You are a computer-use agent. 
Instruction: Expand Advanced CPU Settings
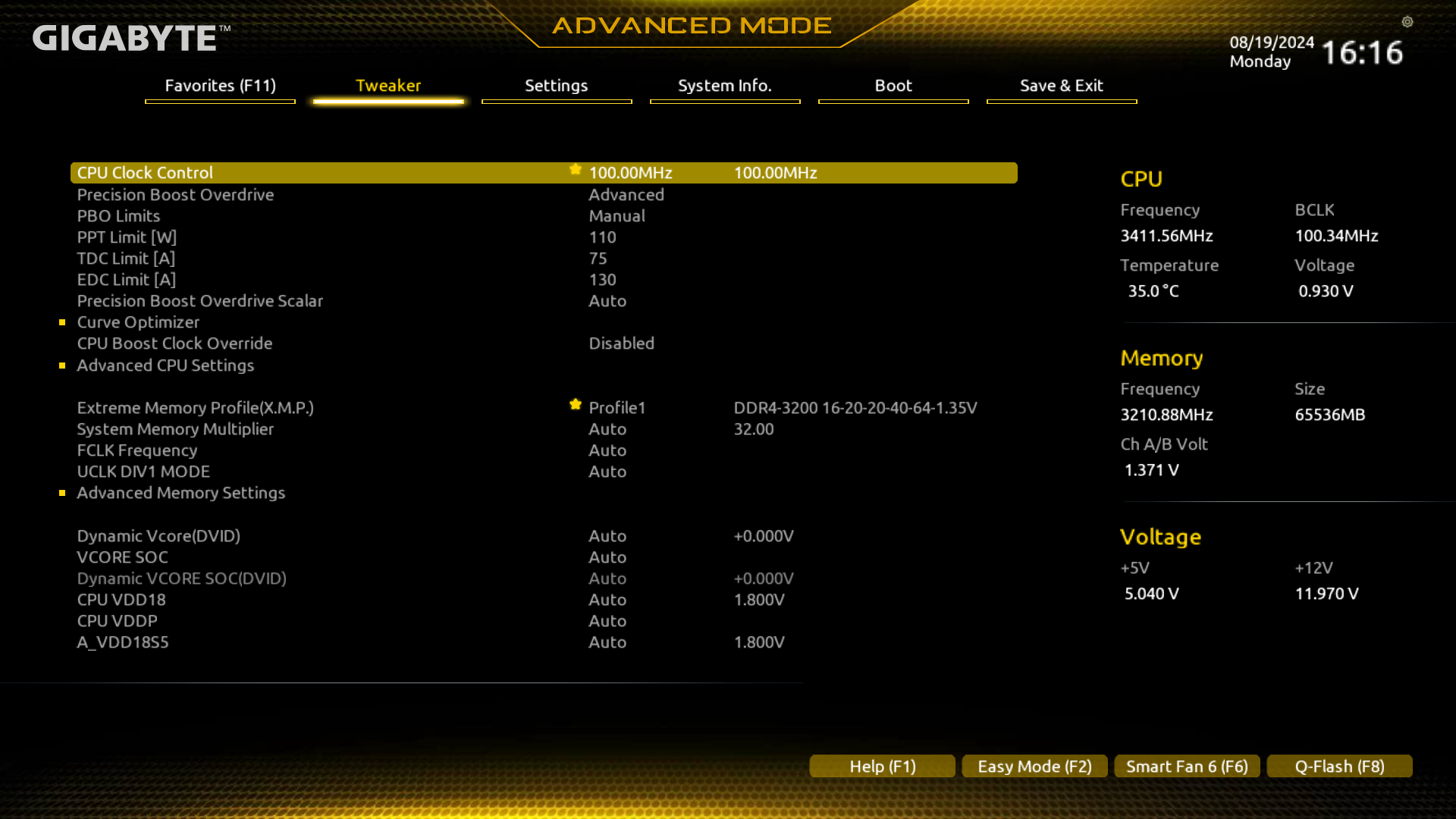(165, 366)
